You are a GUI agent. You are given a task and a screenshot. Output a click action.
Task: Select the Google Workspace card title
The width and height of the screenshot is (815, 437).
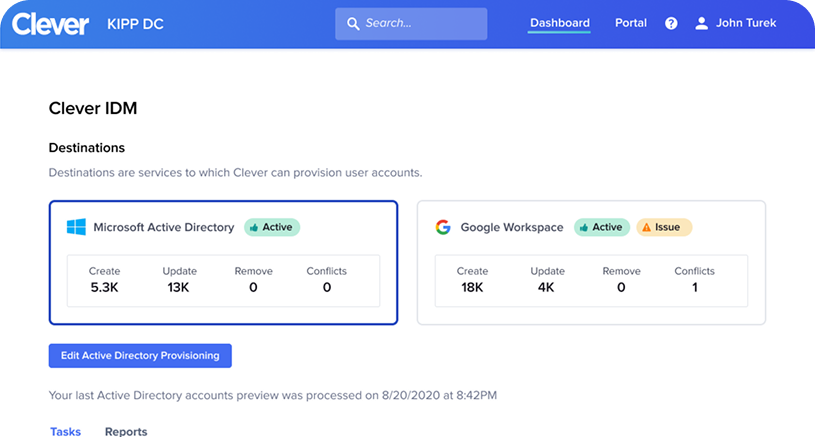(511, 227)
